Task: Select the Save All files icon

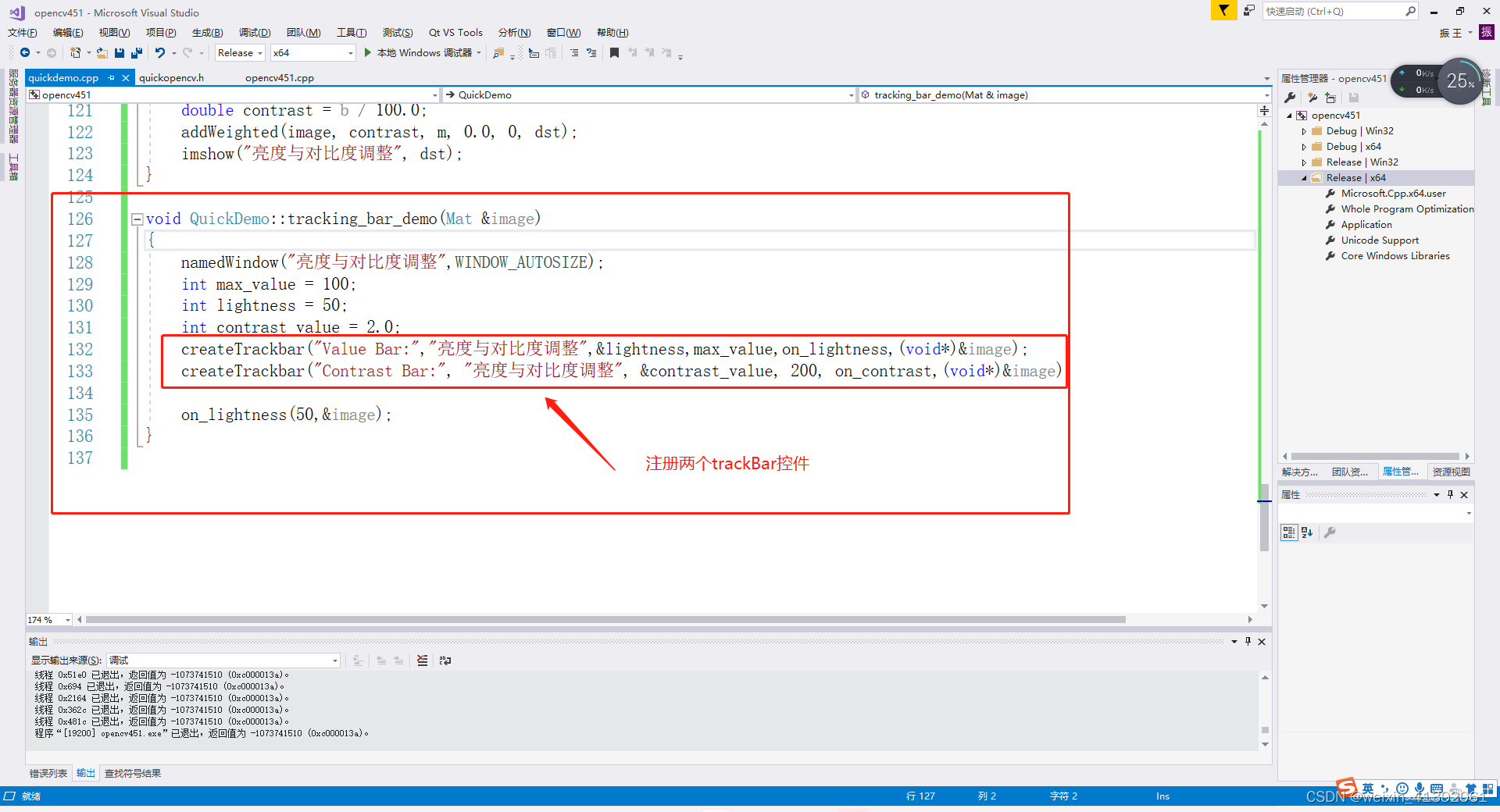Action: coord(137,52)
